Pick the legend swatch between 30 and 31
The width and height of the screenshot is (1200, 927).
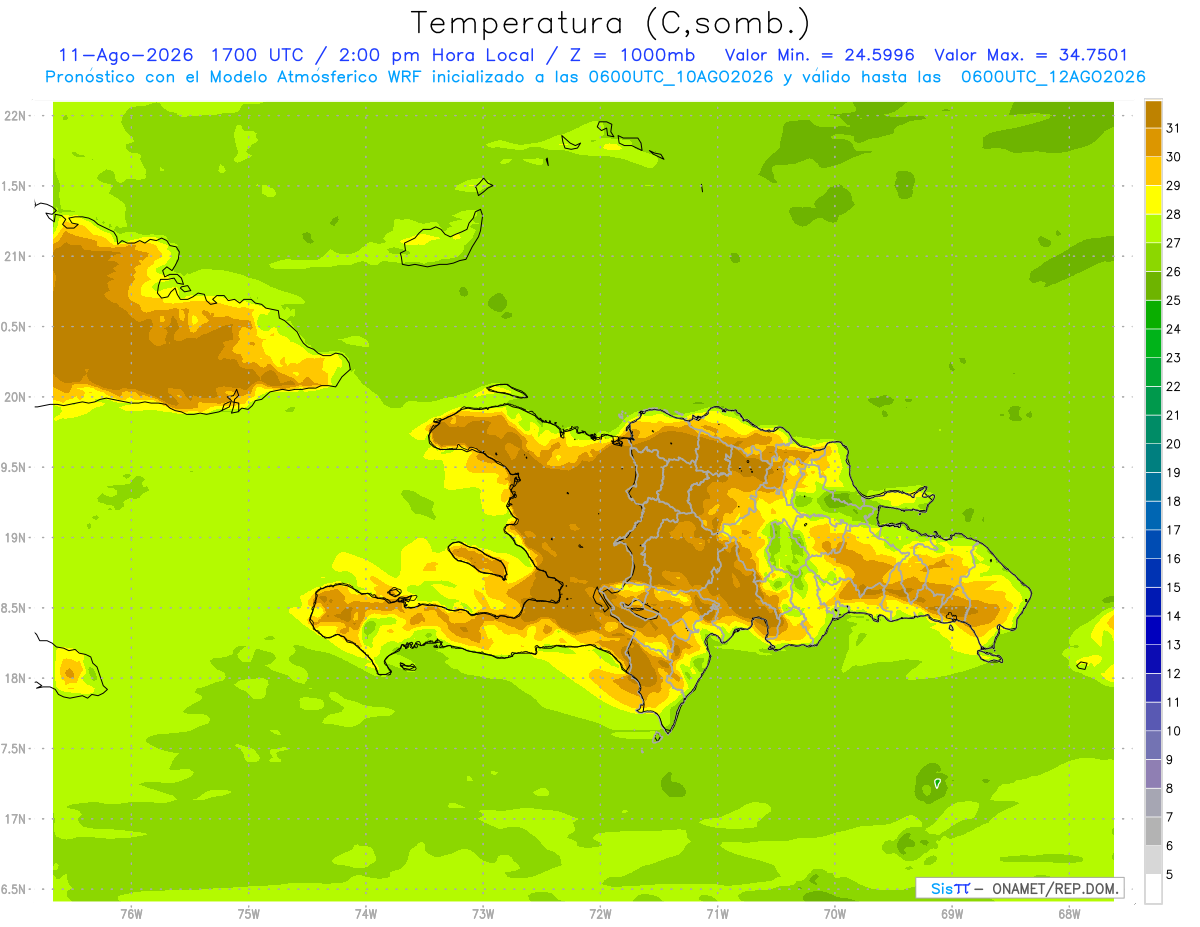[1153, 142]
